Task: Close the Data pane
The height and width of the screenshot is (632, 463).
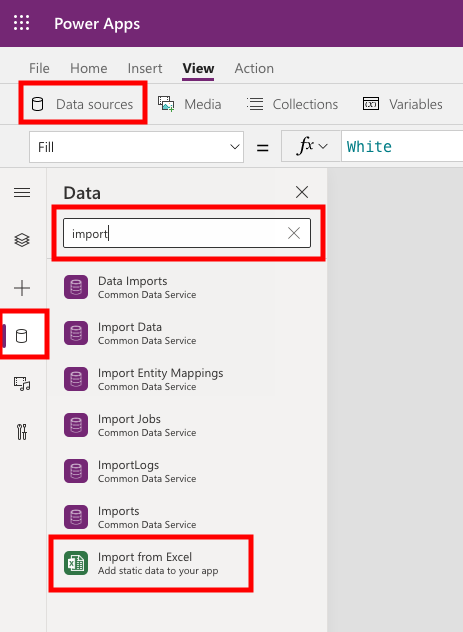Action: (302, 192)
